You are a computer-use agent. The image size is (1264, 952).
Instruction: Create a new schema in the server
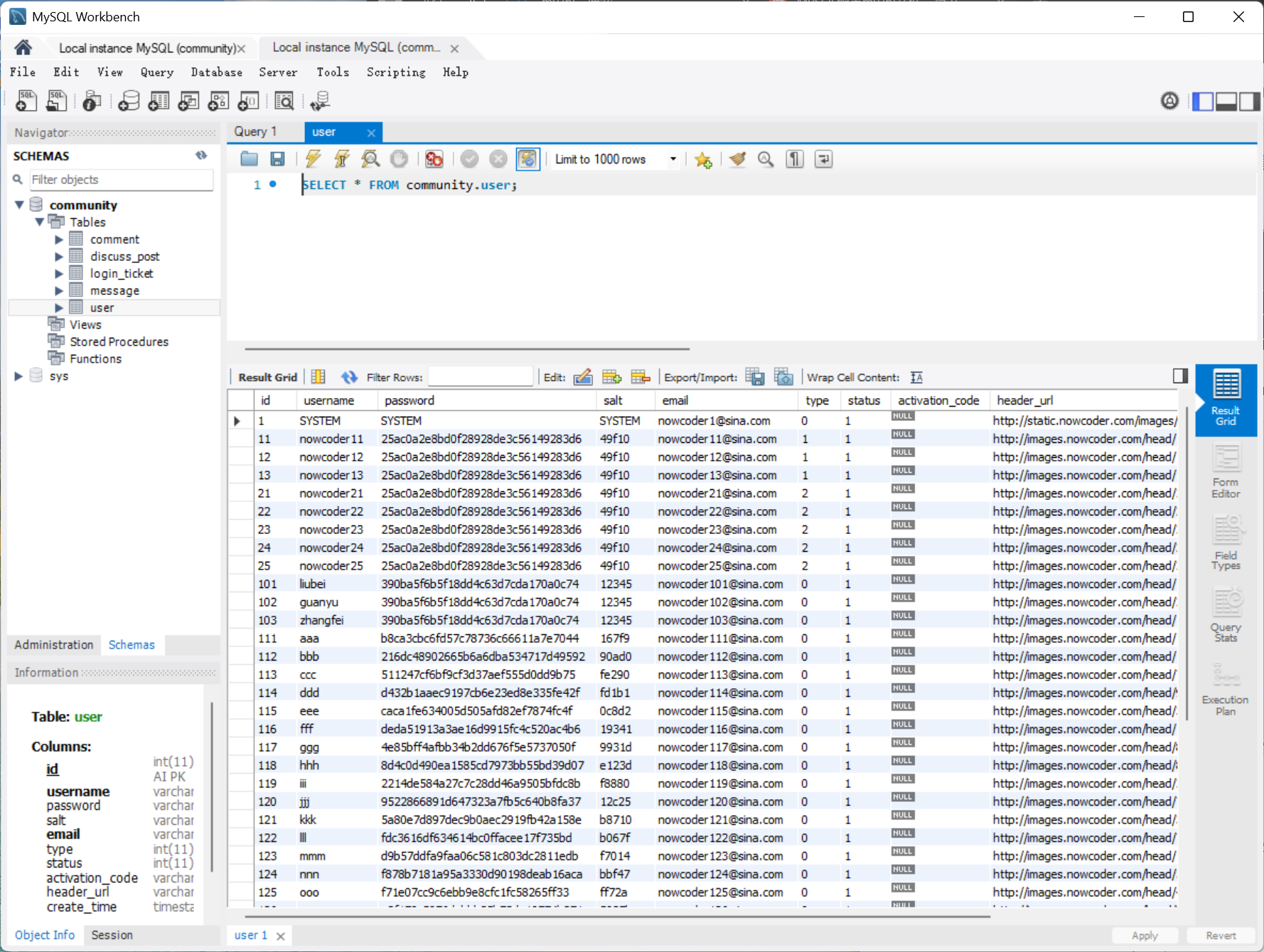129,101
